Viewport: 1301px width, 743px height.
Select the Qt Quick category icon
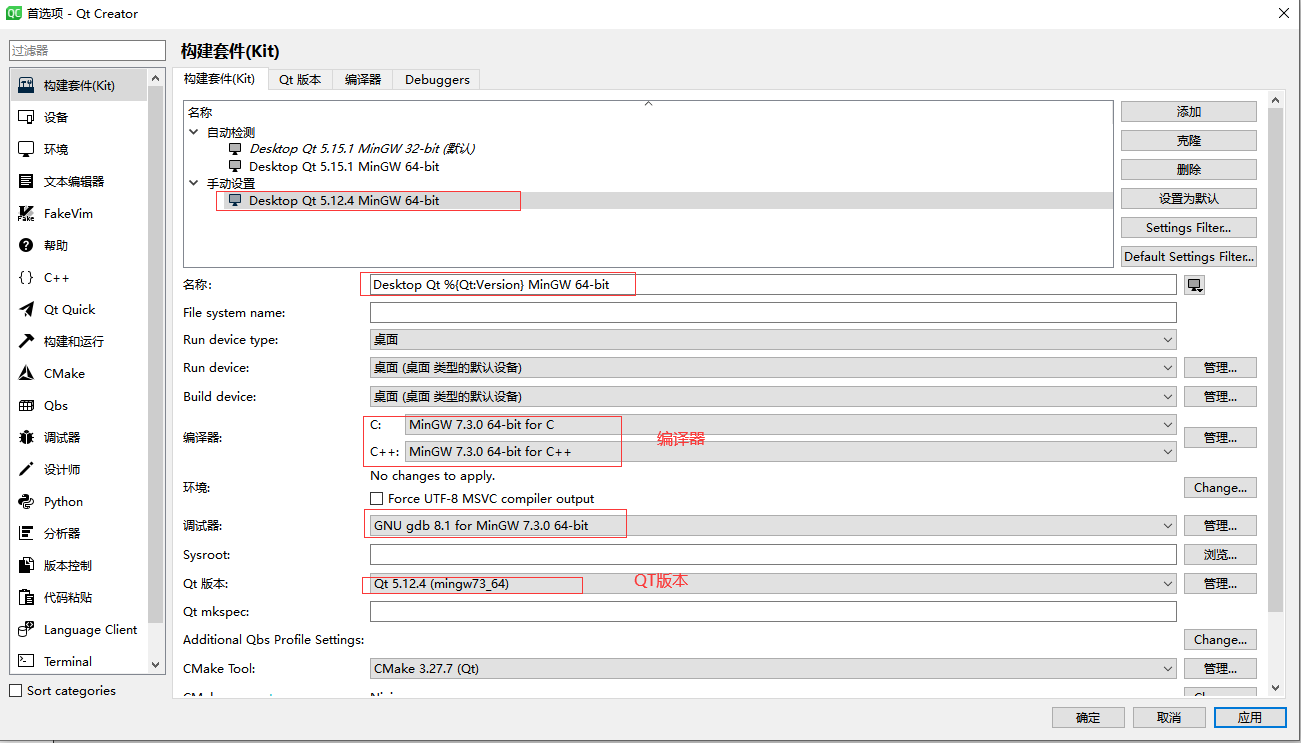(26, 309)
